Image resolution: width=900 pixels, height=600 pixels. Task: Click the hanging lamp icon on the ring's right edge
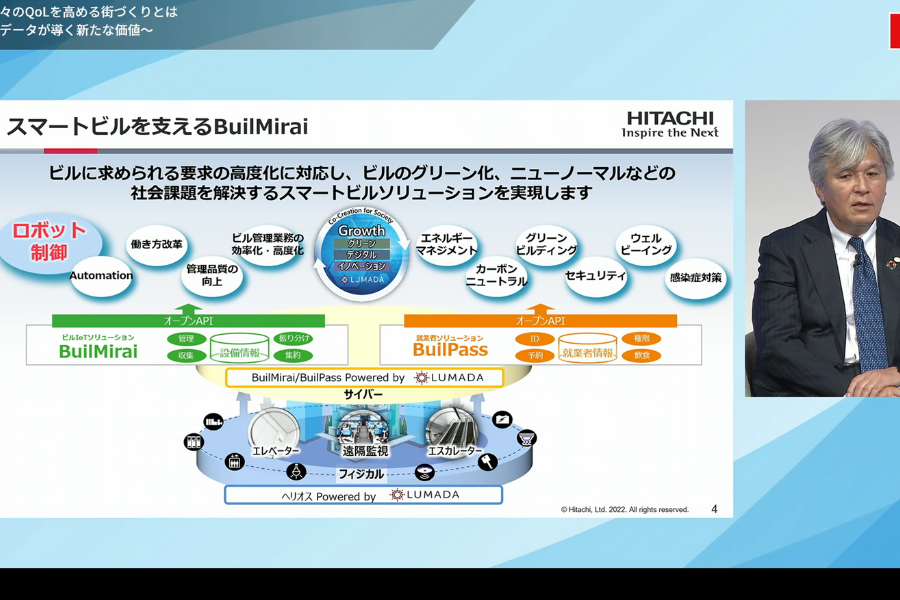(527, 439)
